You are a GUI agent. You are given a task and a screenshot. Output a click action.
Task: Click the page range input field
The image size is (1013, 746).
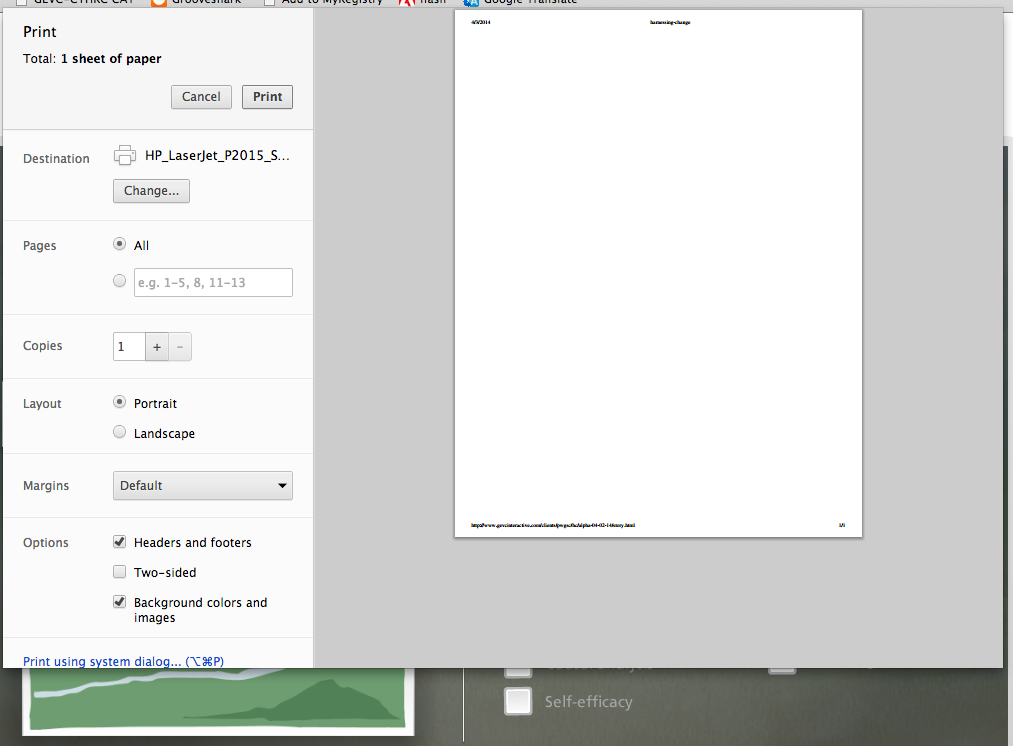pos(213,282)
